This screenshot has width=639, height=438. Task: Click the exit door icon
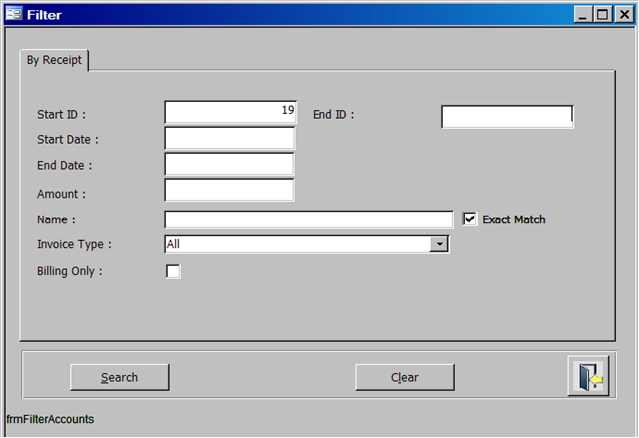tap(588, 377)
